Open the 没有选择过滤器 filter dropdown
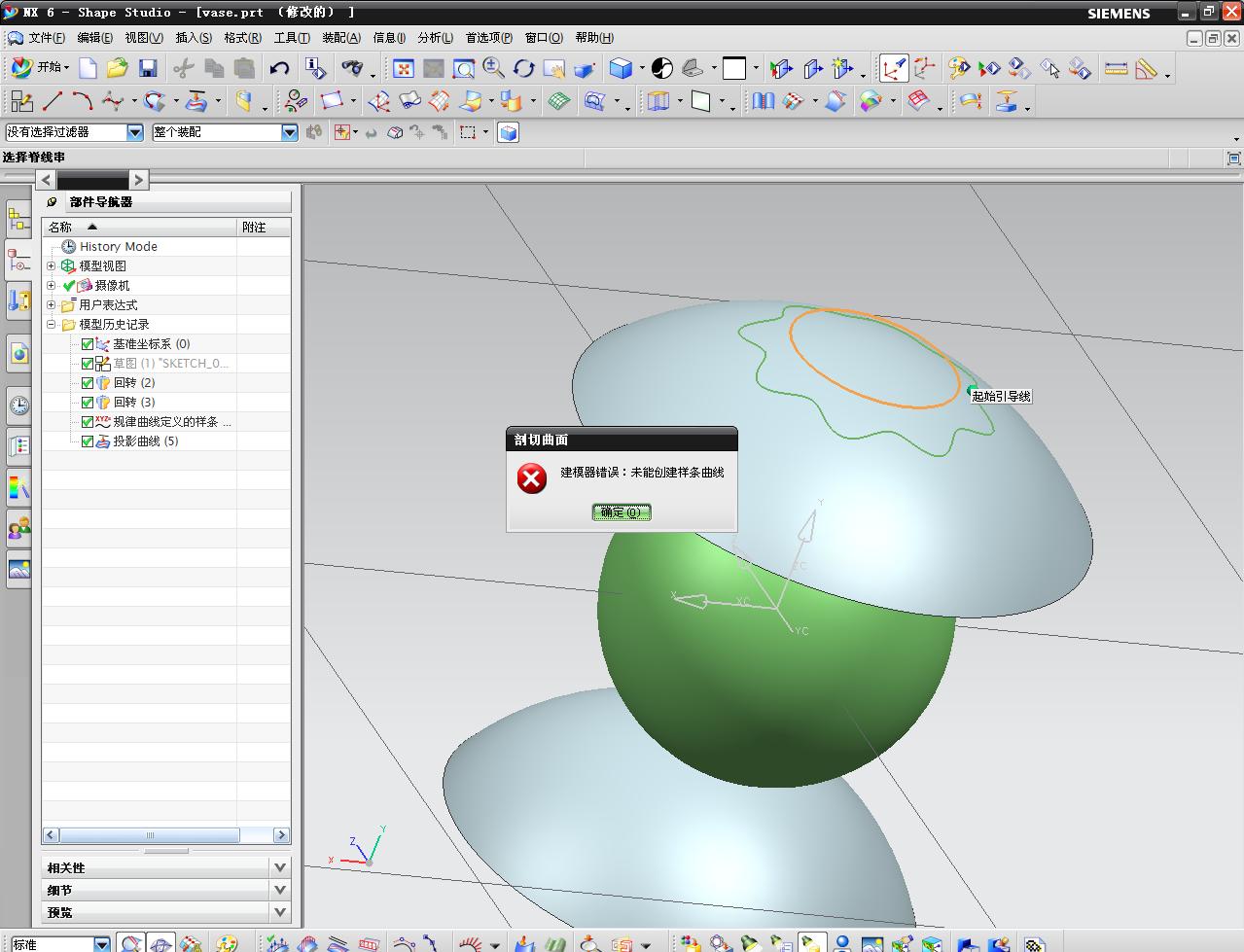This screenshot has width=1244, height=952. (x=135, y=132)
